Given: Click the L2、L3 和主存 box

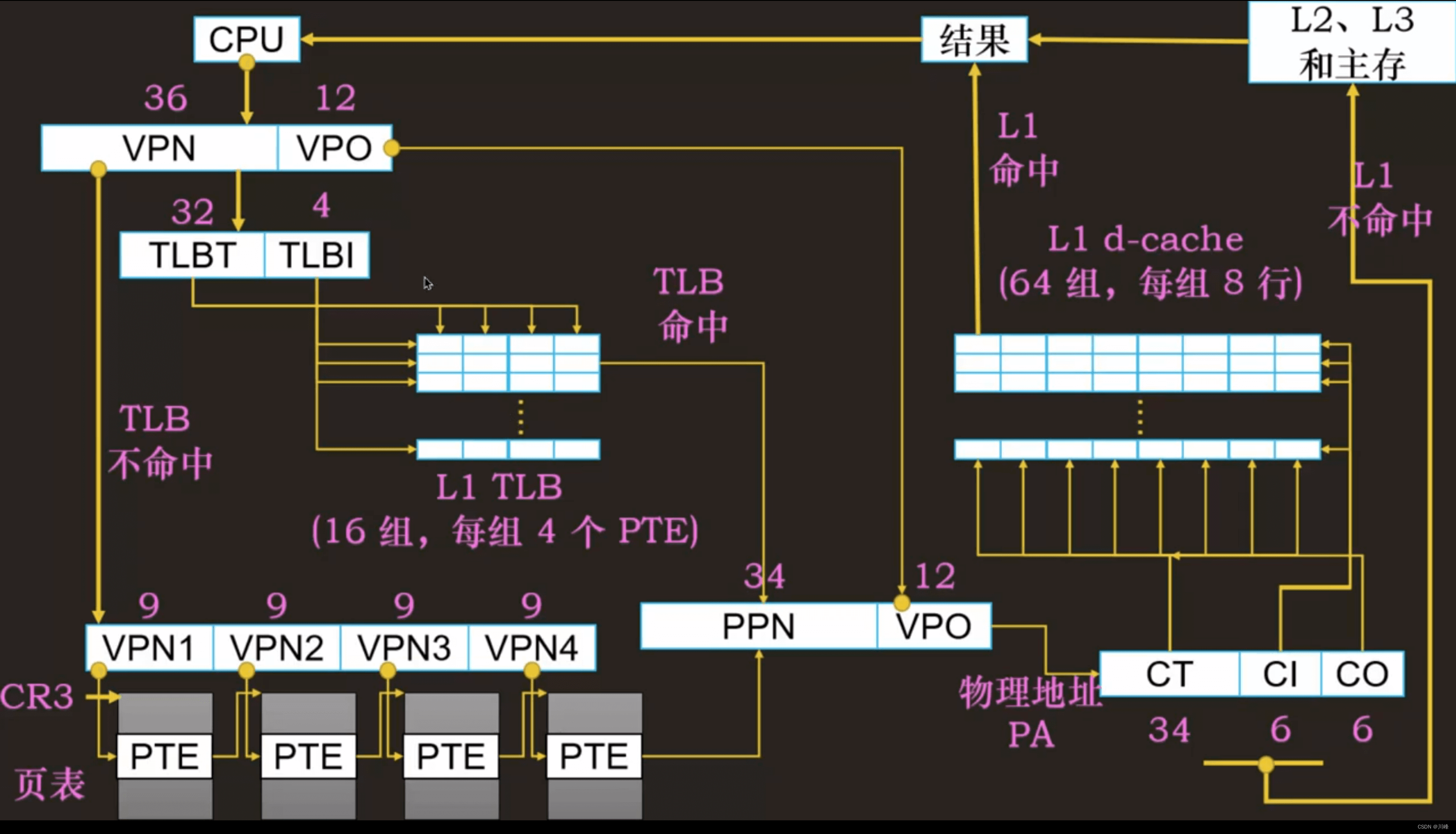Looking at the screenshot, I should [x=1352, y=42].
